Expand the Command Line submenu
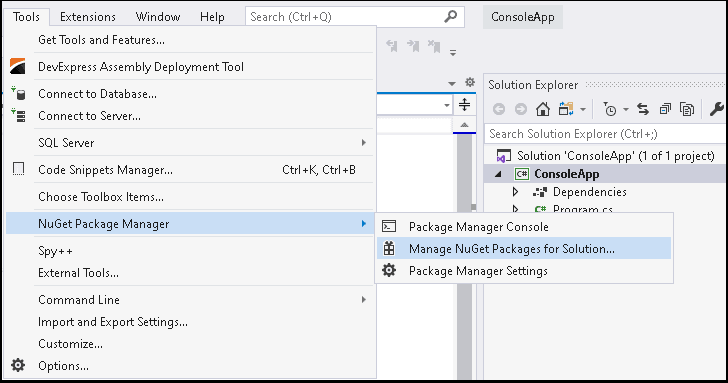Viewport: 728px width, 383px height. (190, 300)
